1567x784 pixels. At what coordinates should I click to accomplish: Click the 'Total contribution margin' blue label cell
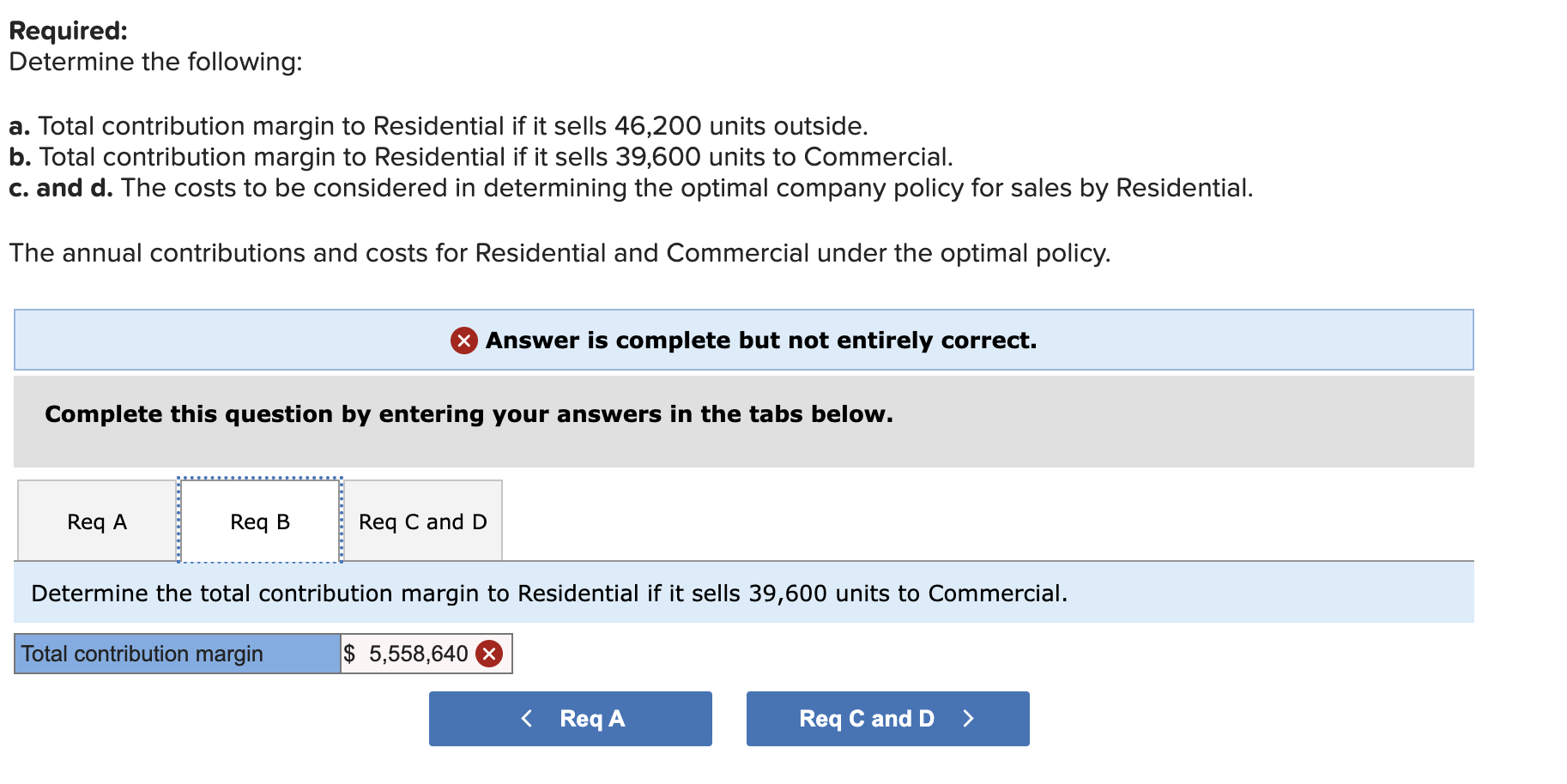[x=176, y=653]
